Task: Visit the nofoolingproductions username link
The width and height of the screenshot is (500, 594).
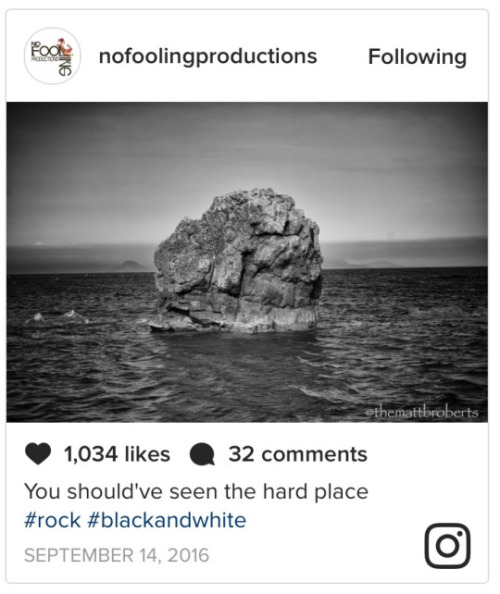Action: tap(208, 56)
